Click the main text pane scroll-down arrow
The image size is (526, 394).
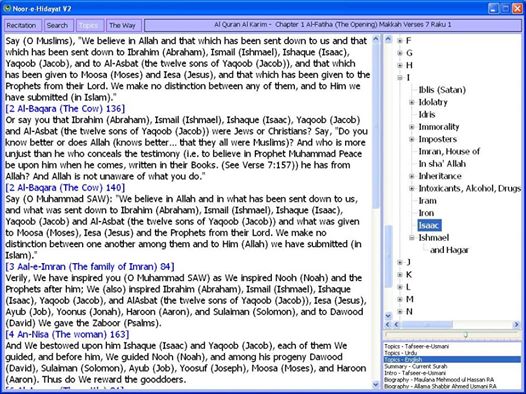pos(376,384)
